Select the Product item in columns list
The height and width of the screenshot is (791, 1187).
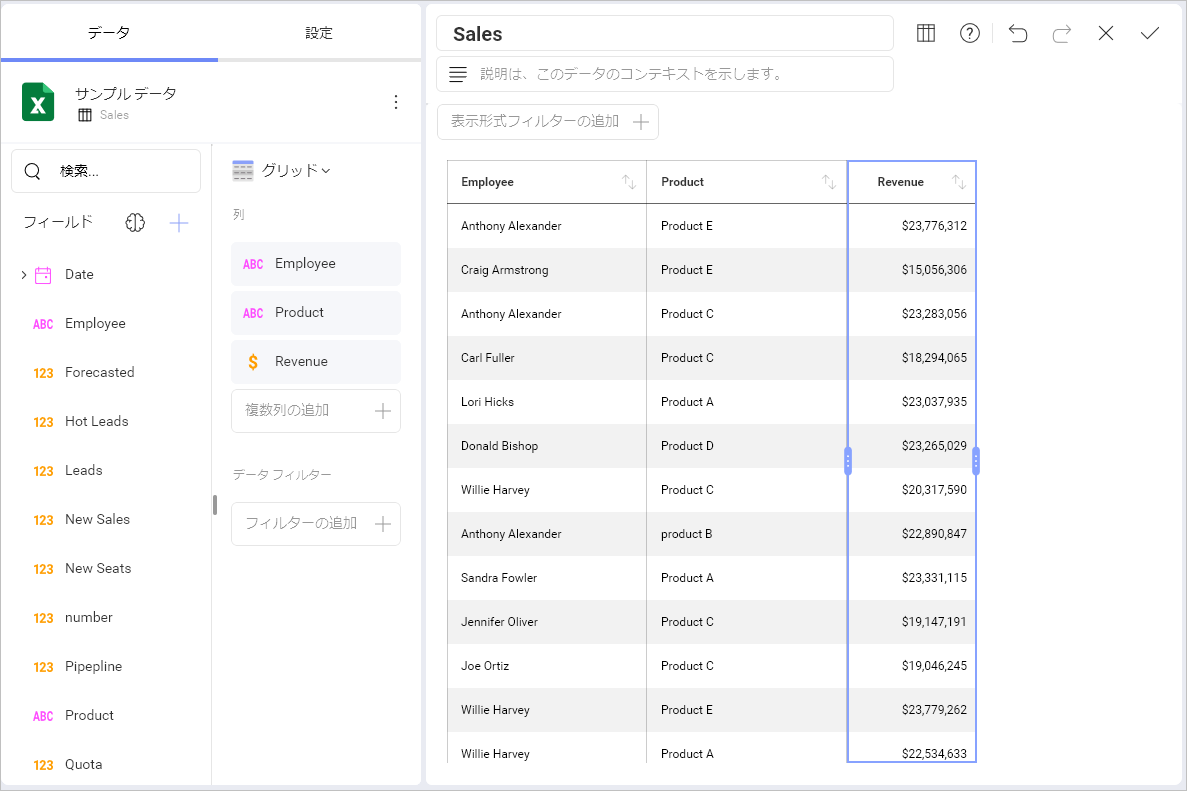316,313
